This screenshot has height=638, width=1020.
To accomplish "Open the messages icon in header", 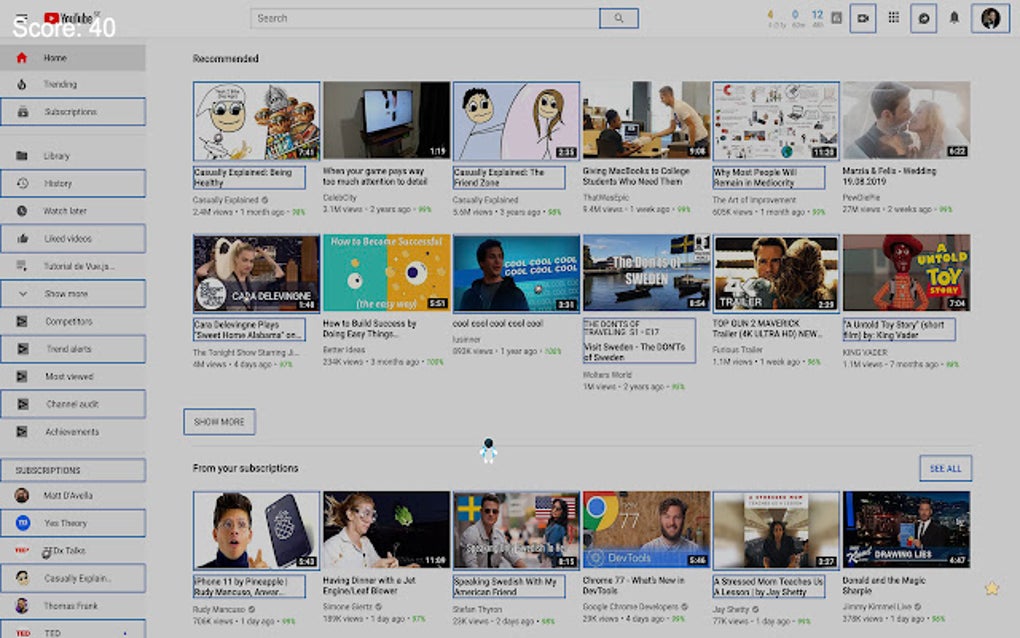I will [x=924, y=18].
